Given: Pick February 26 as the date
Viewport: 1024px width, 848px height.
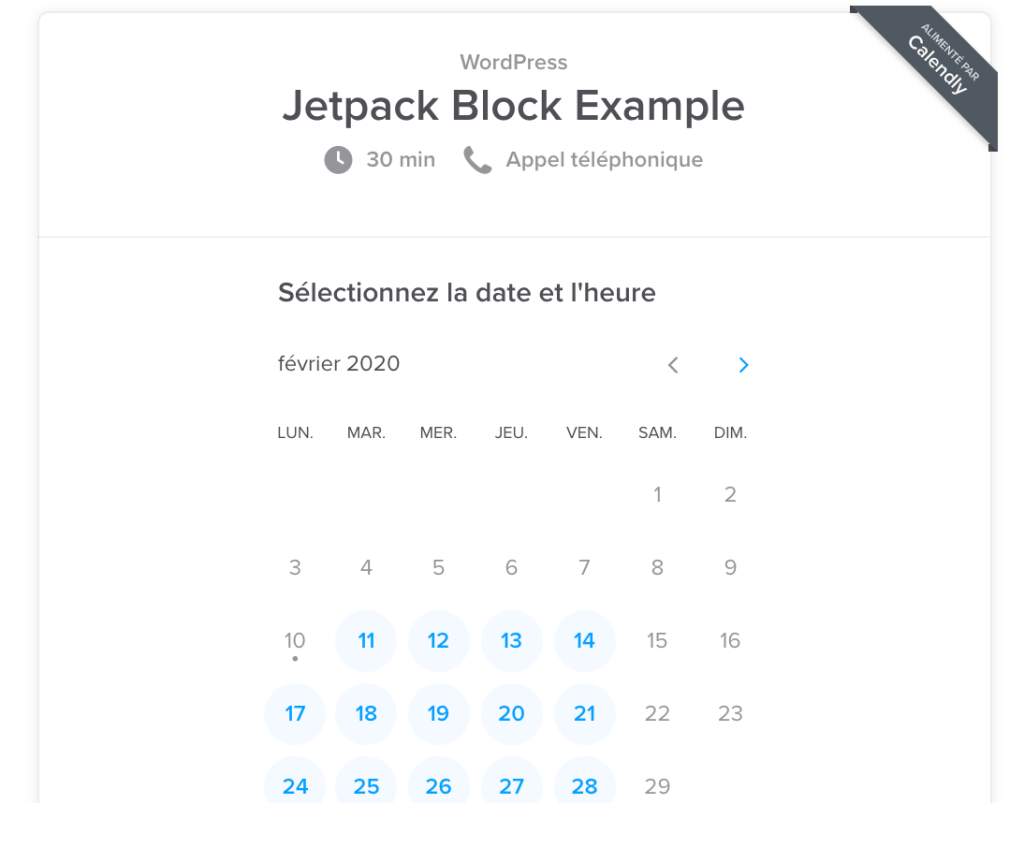Looking at the screenshot, I should click(439, 785).
